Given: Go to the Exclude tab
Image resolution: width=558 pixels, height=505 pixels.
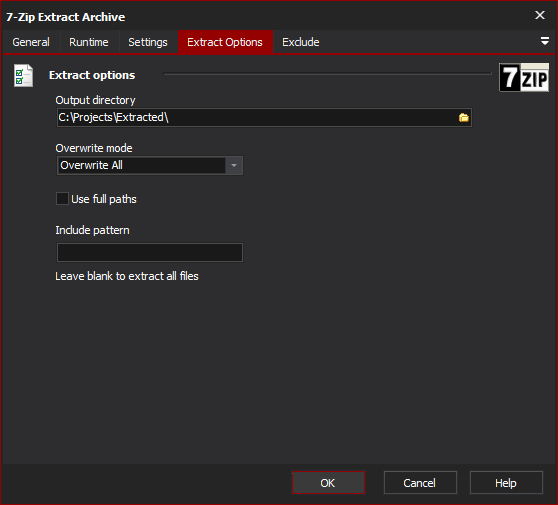Looking at the screenshot, I should (301, 42).
